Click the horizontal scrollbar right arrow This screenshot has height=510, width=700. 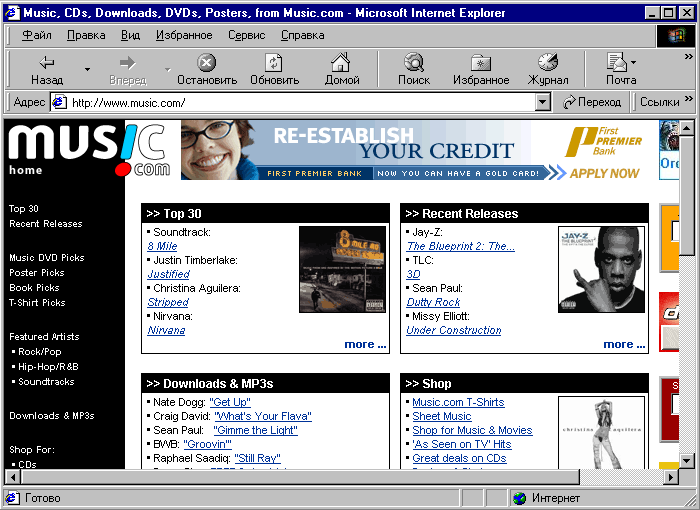[x=670, y=477]
